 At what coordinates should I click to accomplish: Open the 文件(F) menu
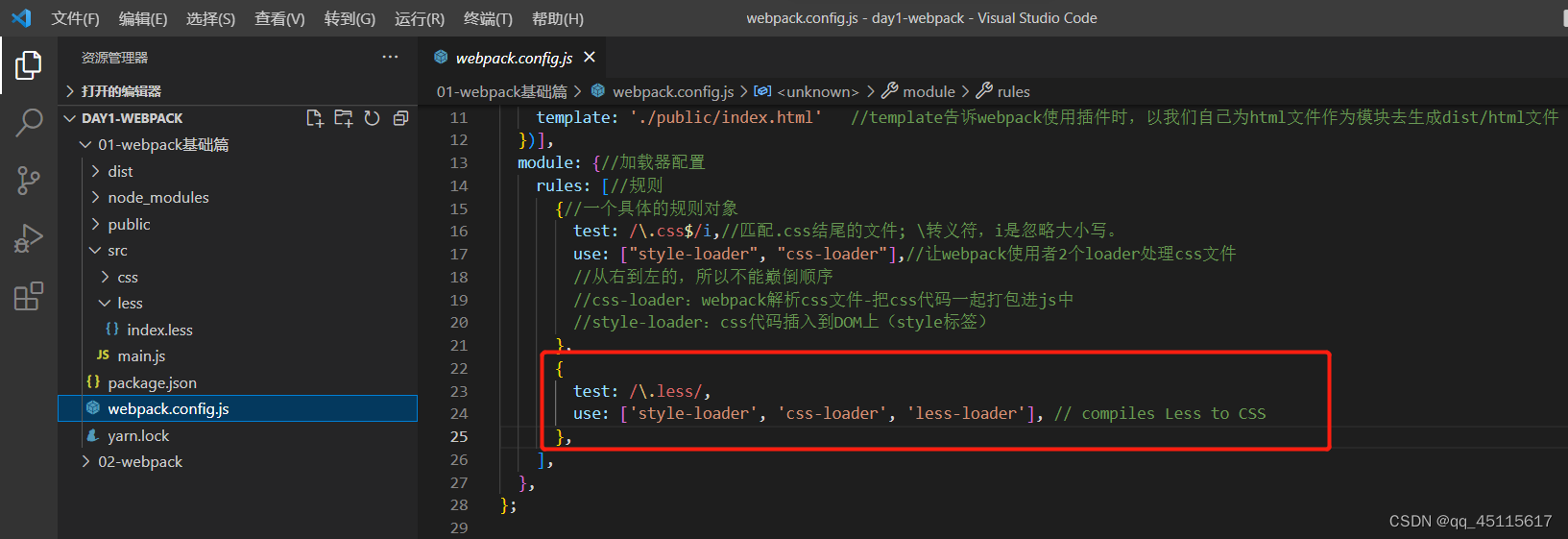coord(75,18)
